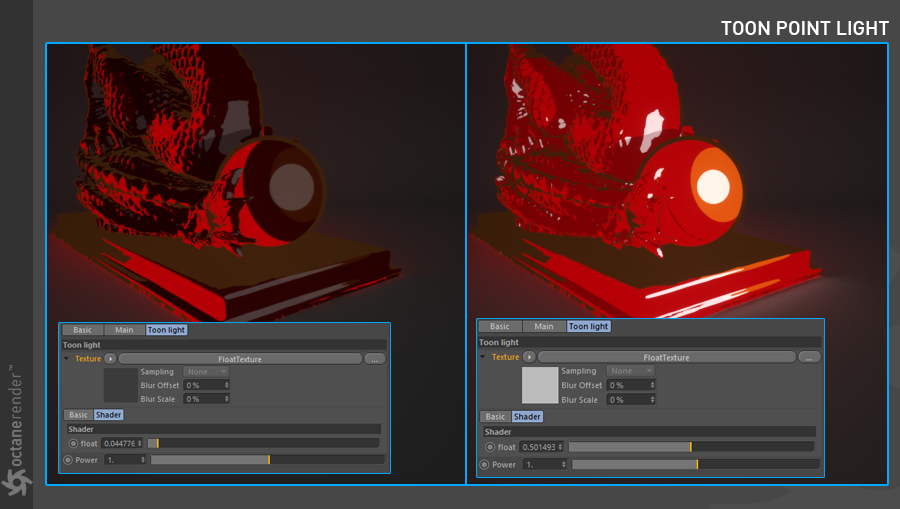Switch to the Main tab in left panel

point(124,330)
